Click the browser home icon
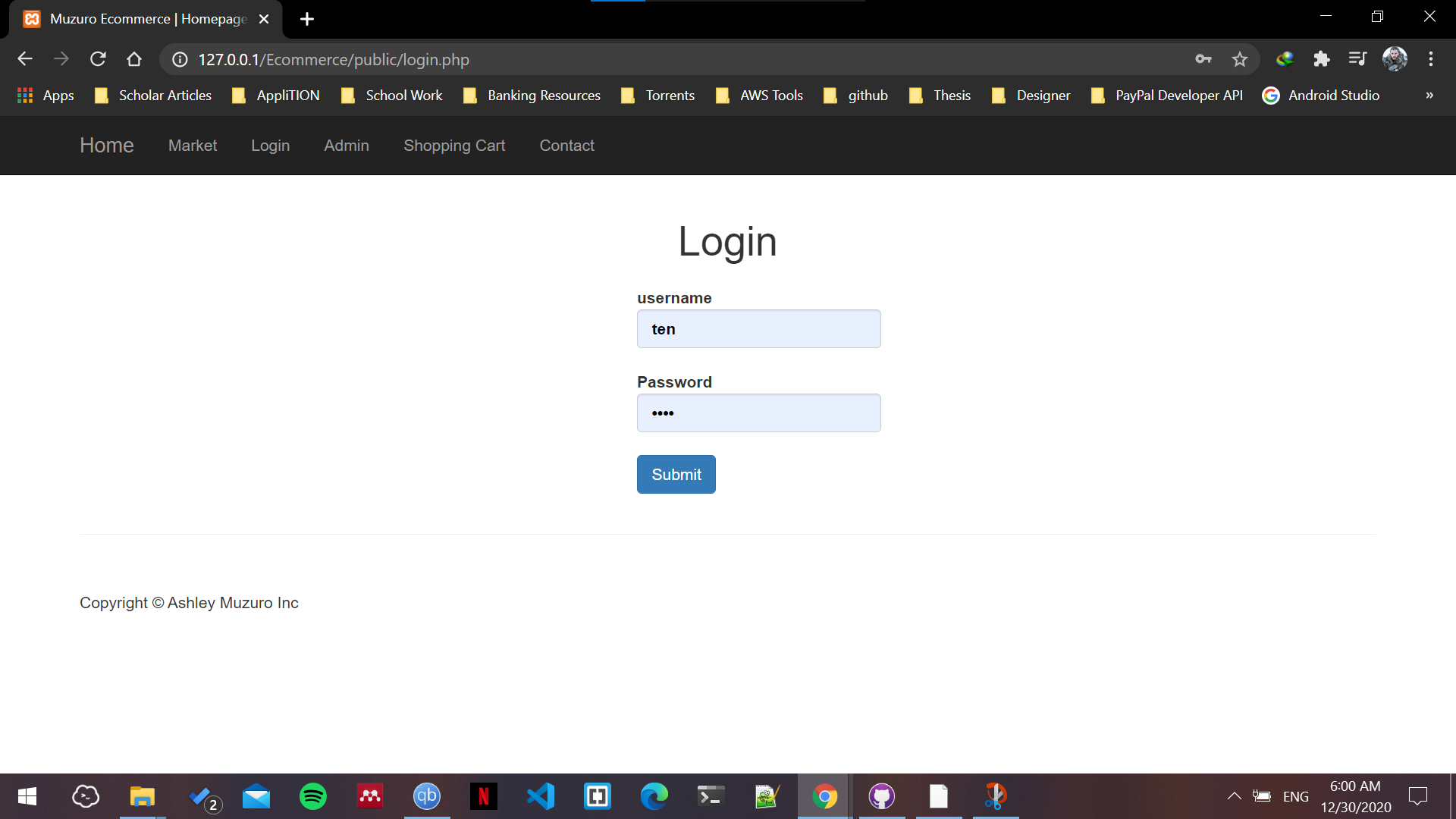This screenshot has width=1456, height=819. [134, 59]
